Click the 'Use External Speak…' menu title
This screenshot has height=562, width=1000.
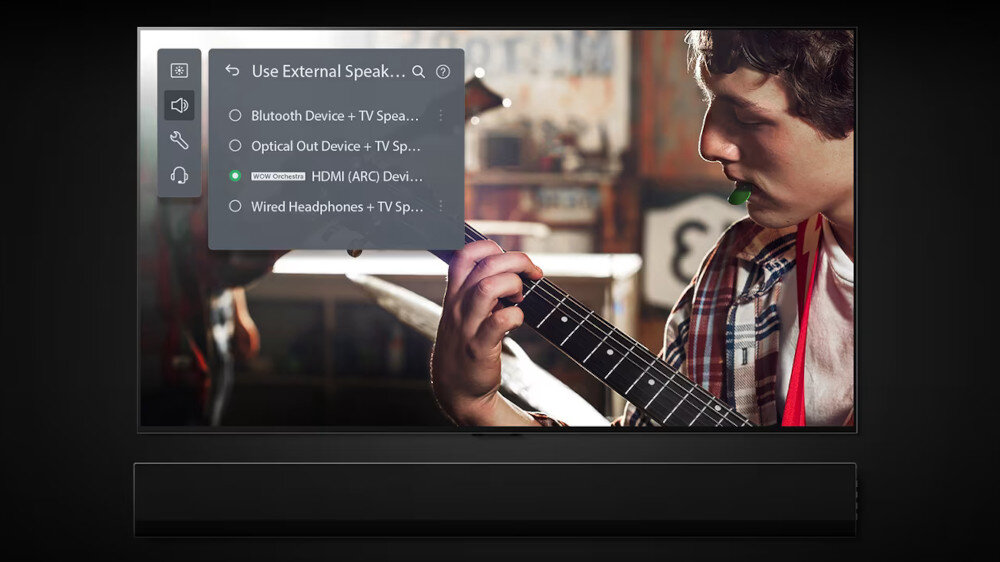(x=328, y=72)
